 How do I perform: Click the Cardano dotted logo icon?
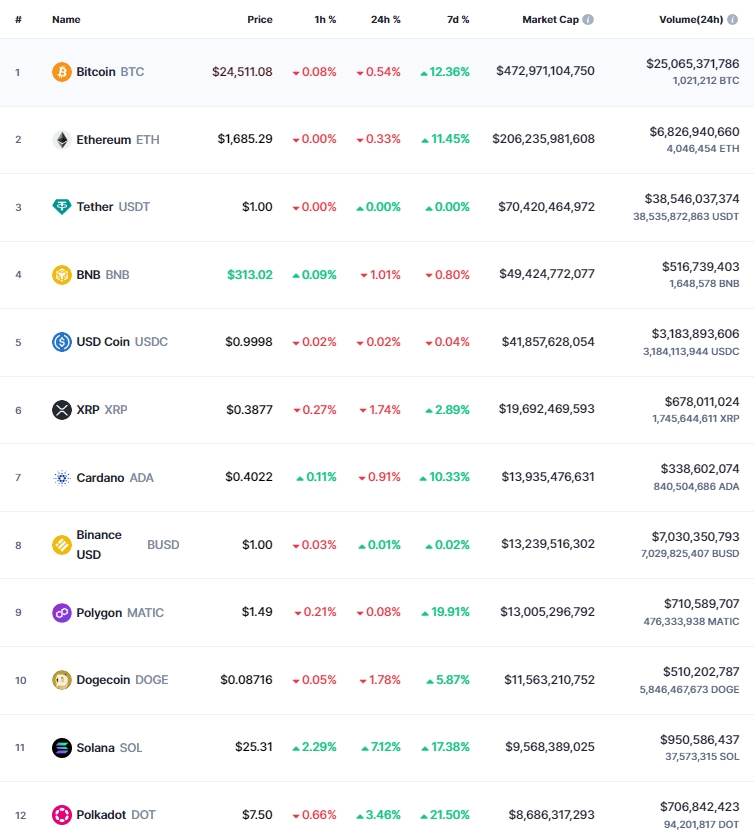point(62,478)
